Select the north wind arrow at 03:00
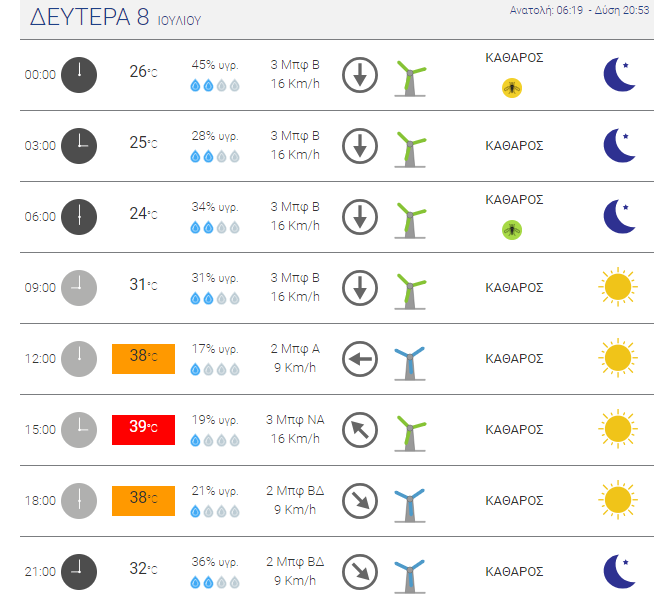The width and height of the screenshot is (667, 603). click(360, 146)
